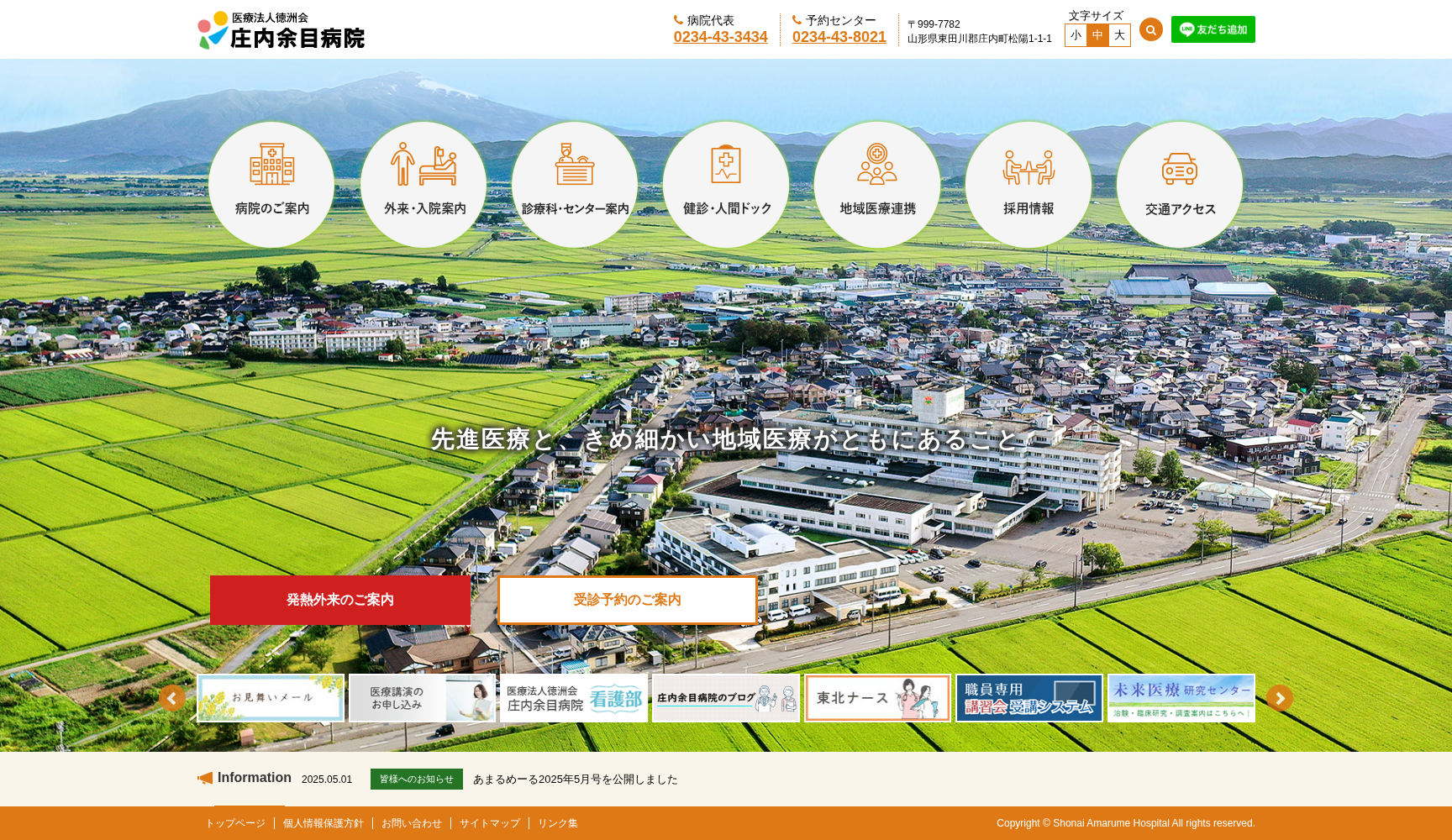
Task: Add friend via the LINE 友だち追加 button
Action: [x=1213, y=29]
